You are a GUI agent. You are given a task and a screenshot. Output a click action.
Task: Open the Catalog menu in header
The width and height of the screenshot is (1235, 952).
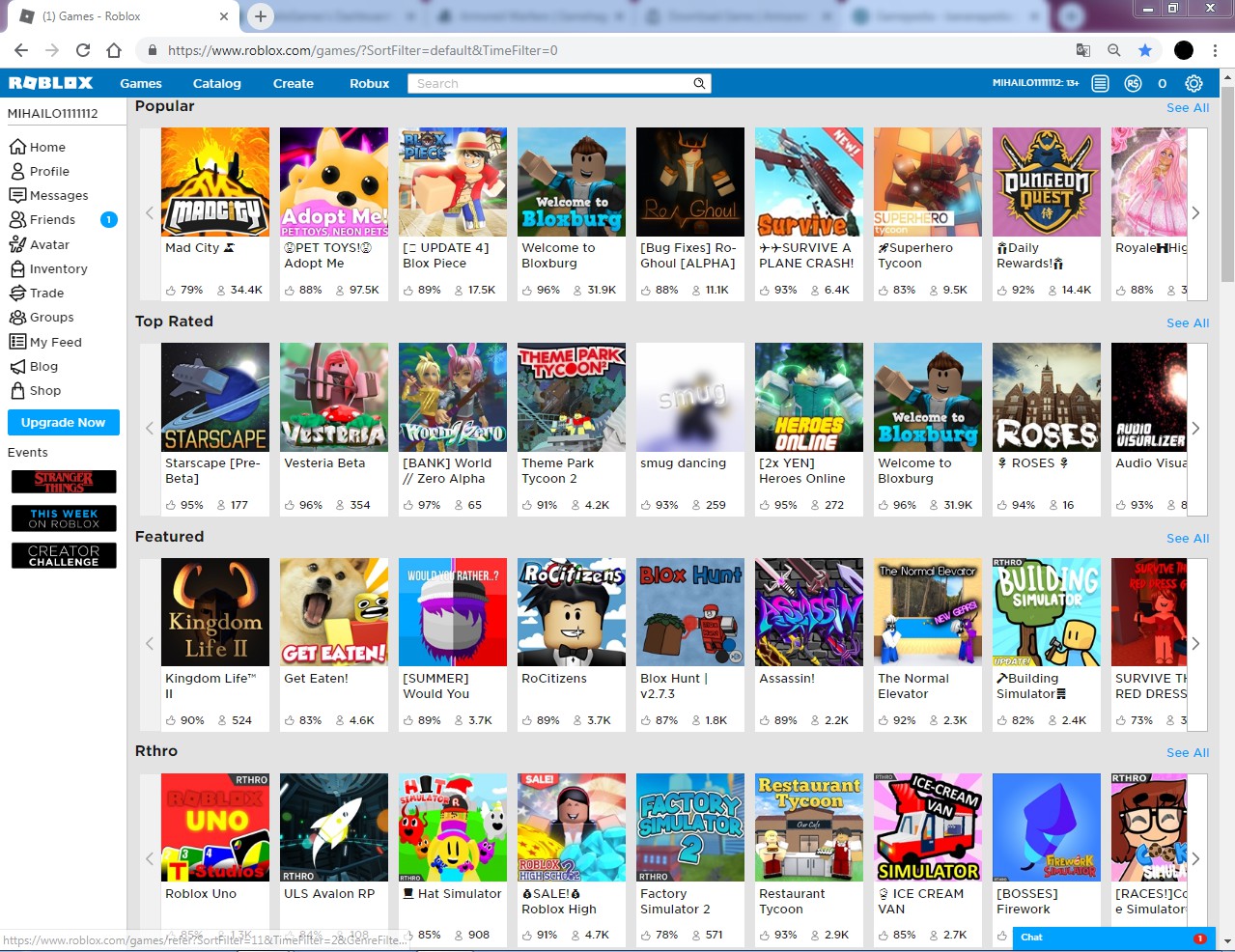217,84
